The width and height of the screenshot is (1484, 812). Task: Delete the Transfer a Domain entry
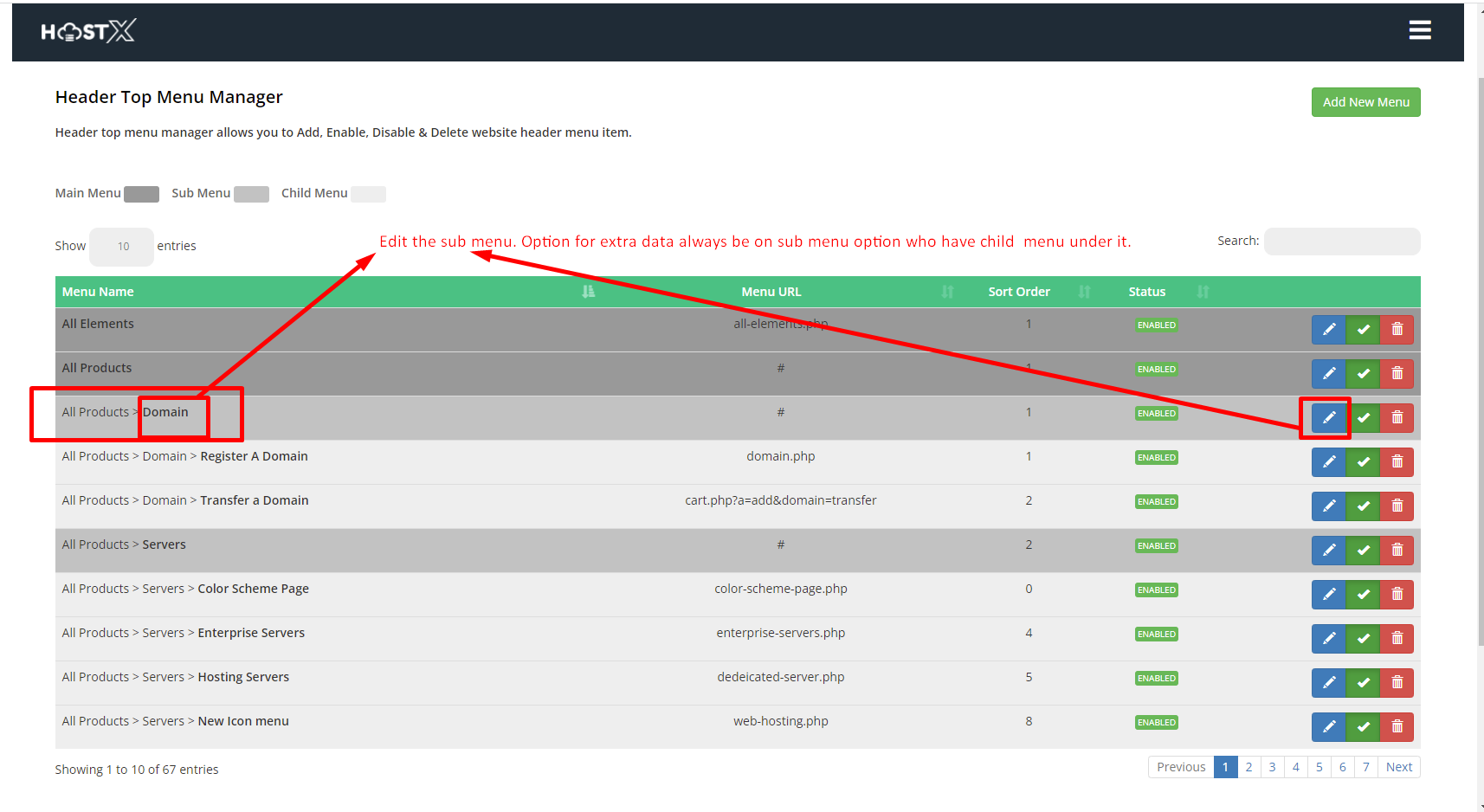click(x=1397, y=506)
